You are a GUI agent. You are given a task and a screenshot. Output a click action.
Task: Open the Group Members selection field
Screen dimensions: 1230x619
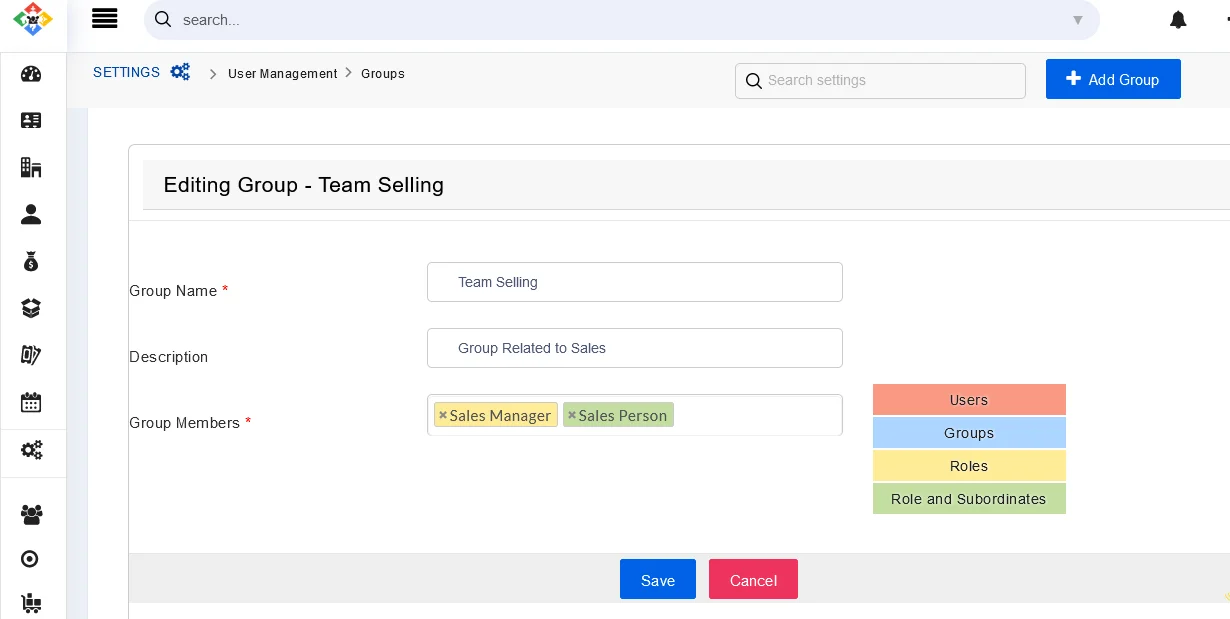click(x=755, y=415)
